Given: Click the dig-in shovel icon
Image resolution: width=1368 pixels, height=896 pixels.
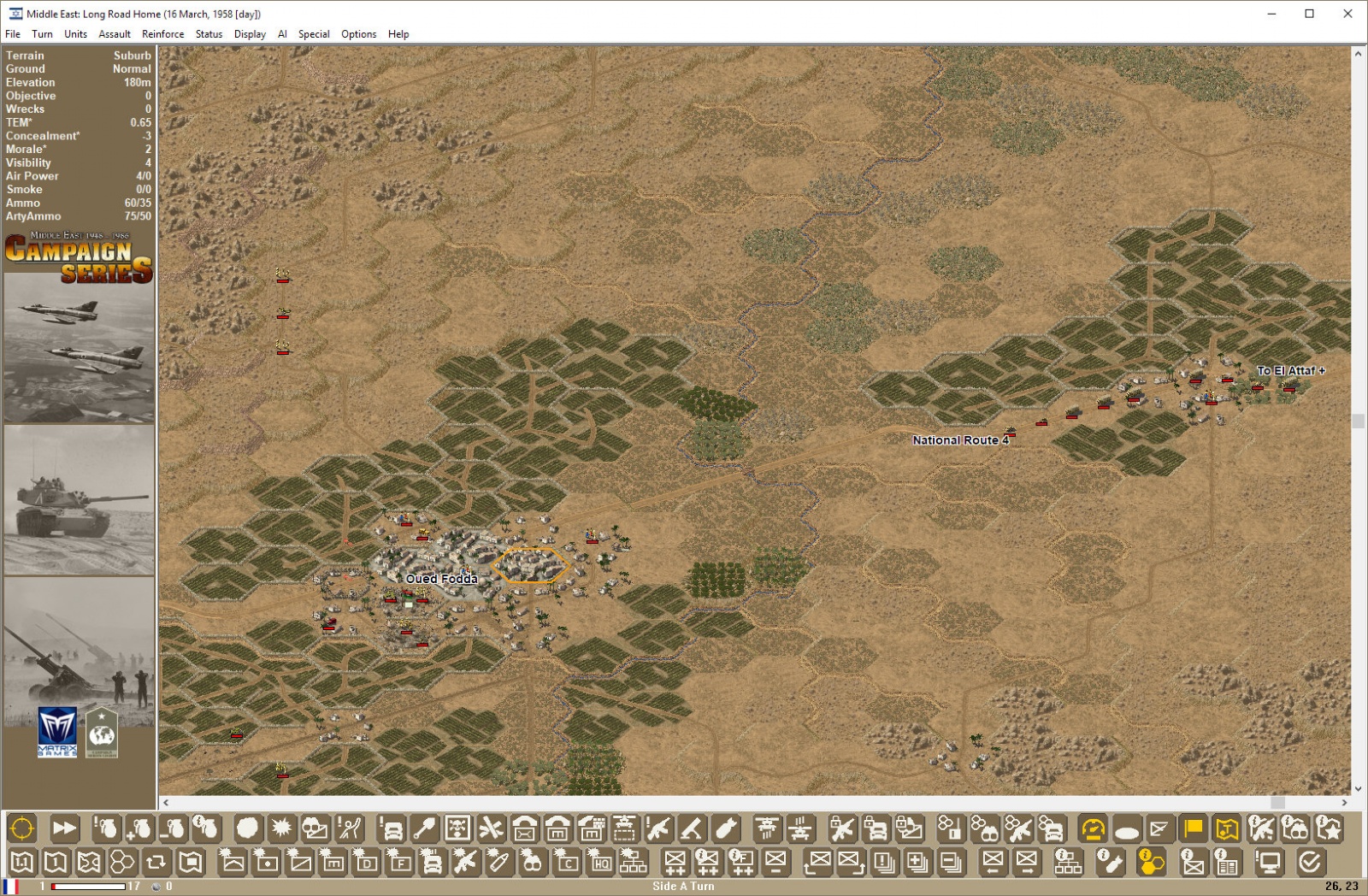Looking at the screenshot, I should pyautogui.click(x=423, y=829).
